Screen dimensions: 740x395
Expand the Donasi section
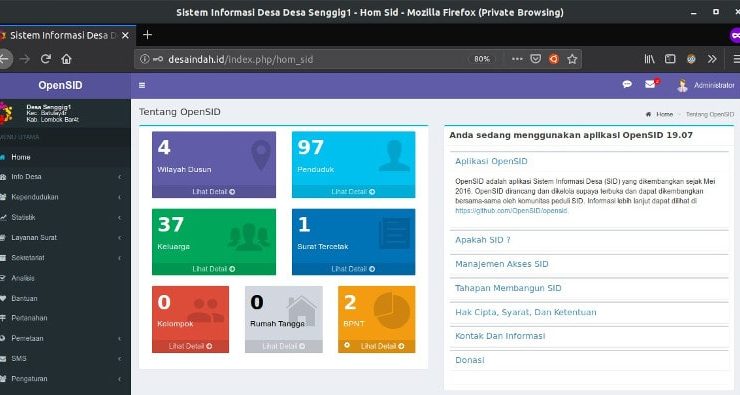470,360
